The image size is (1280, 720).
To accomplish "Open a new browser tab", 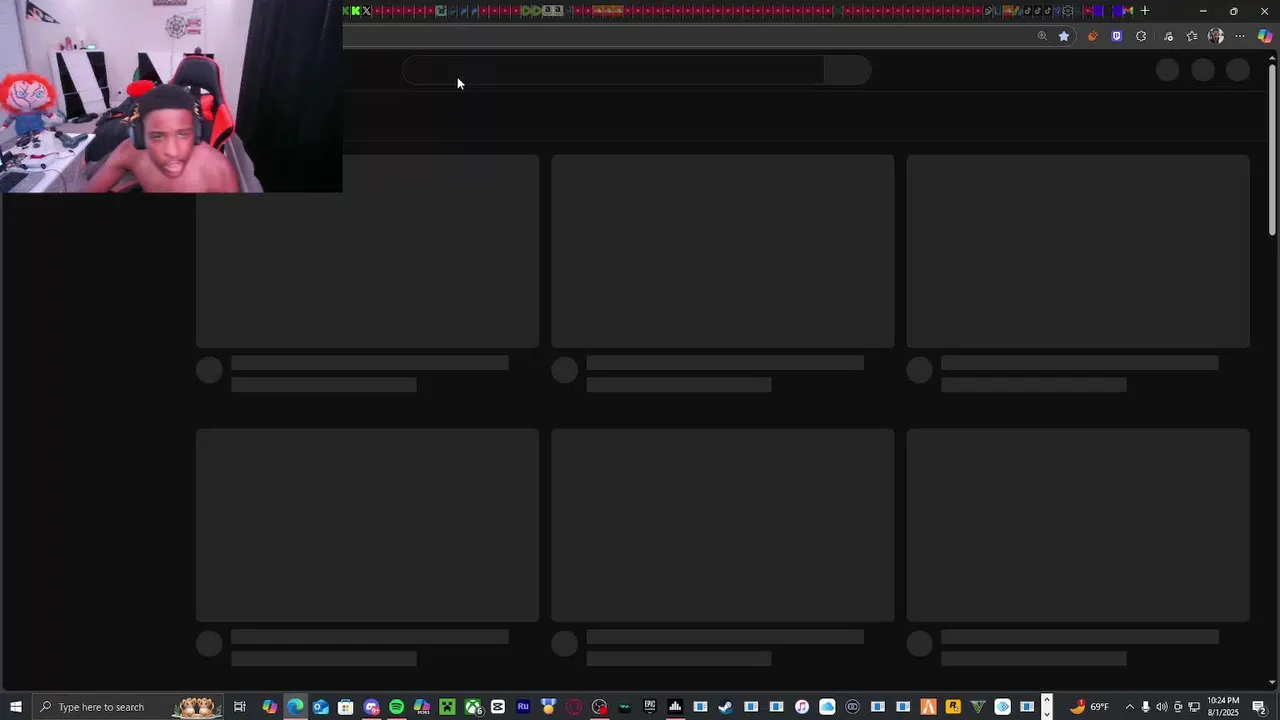I will [x=1145, y=11].
